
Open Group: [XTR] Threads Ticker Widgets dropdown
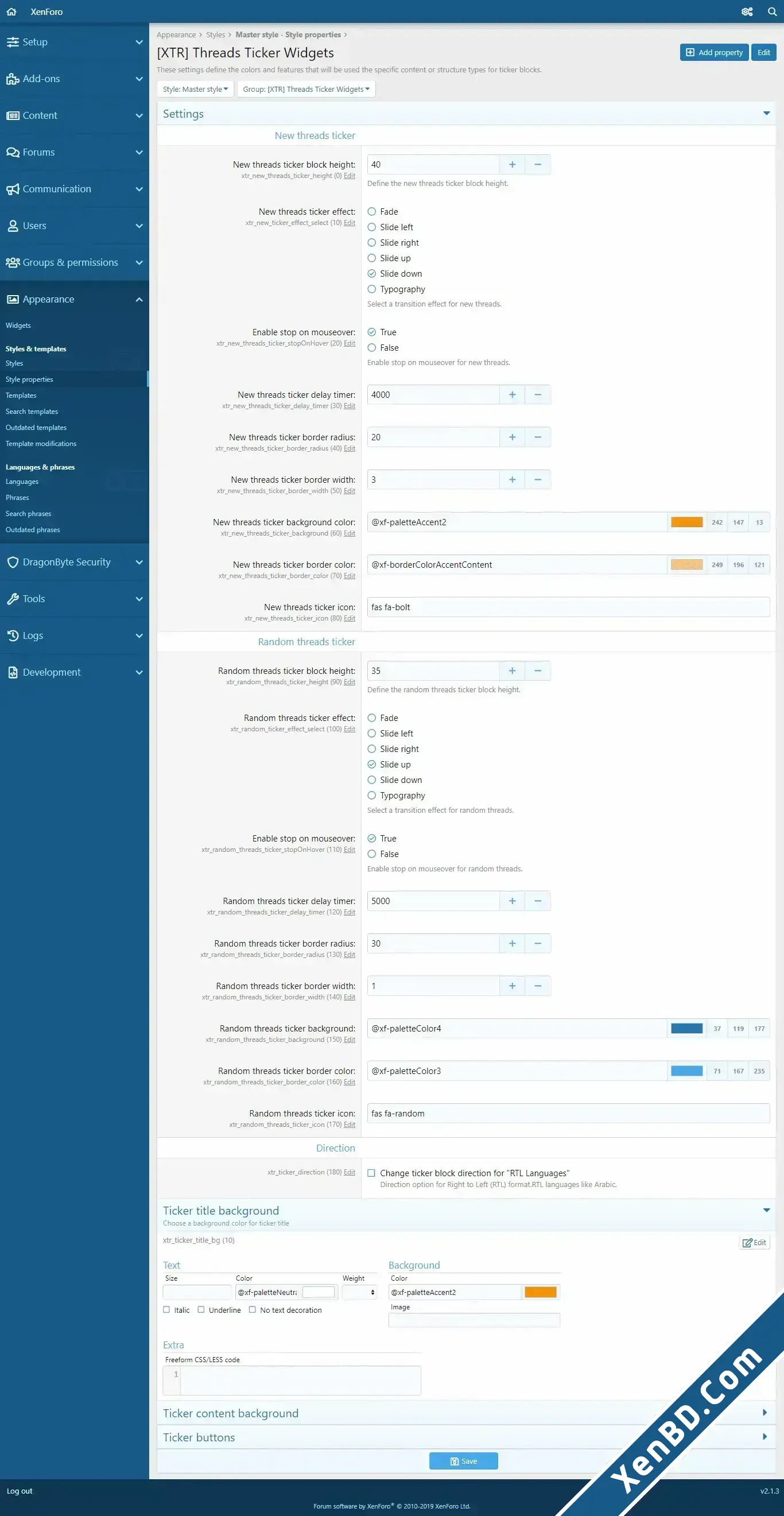point(306,90)
